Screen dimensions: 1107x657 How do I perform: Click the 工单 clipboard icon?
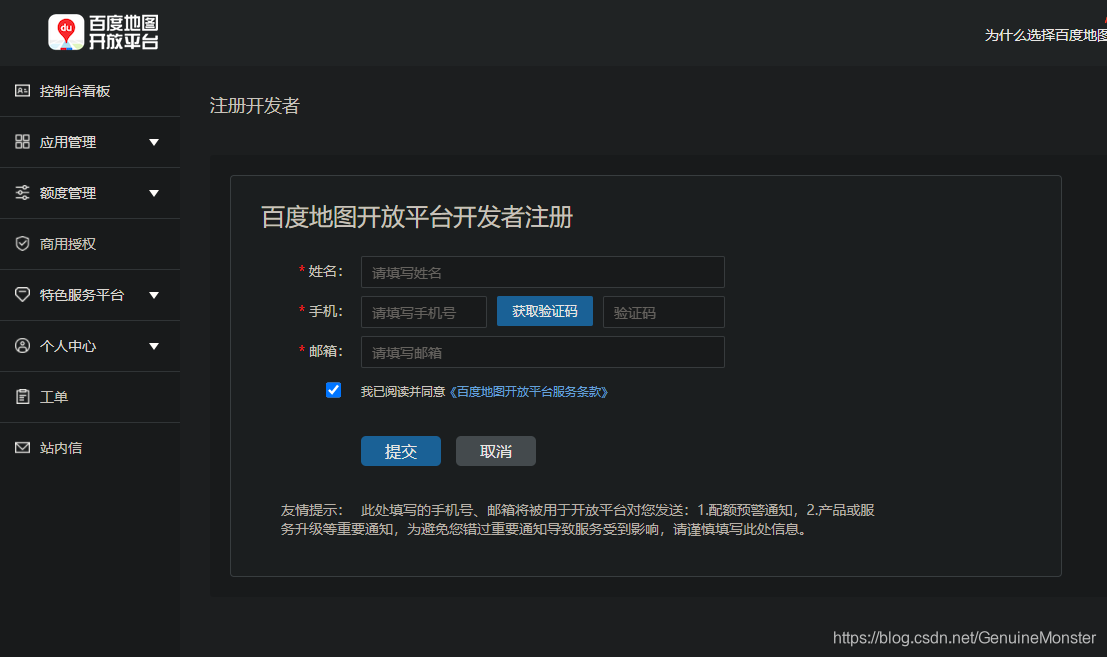tap(23, 397)
